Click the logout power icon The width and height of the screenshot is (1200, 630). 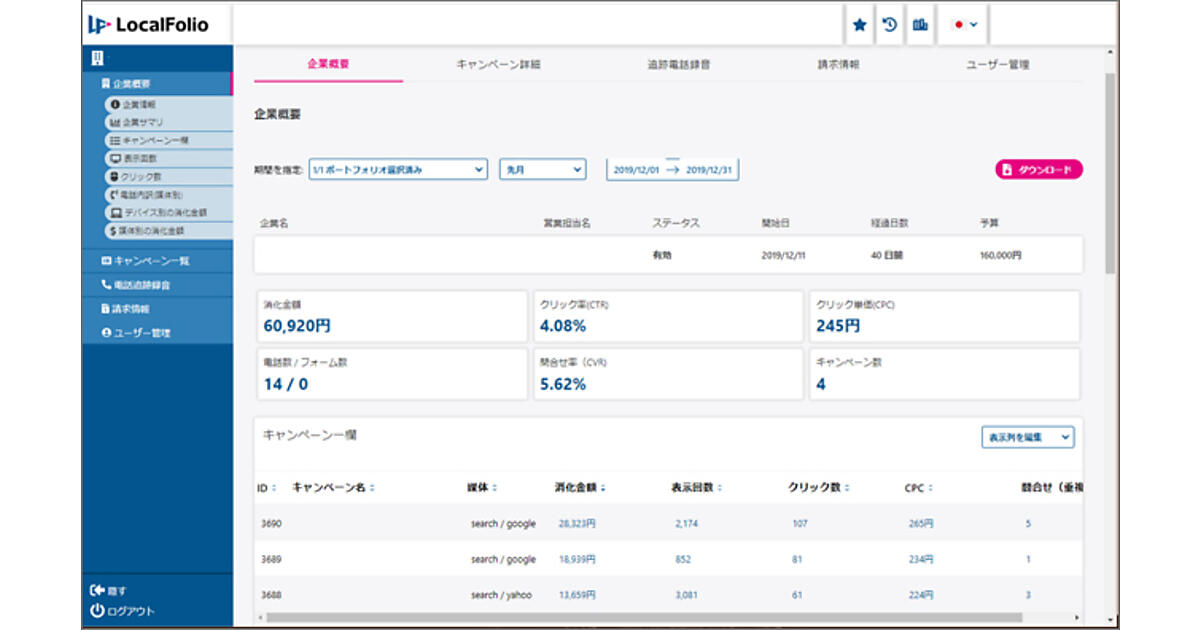click(97, 610)
